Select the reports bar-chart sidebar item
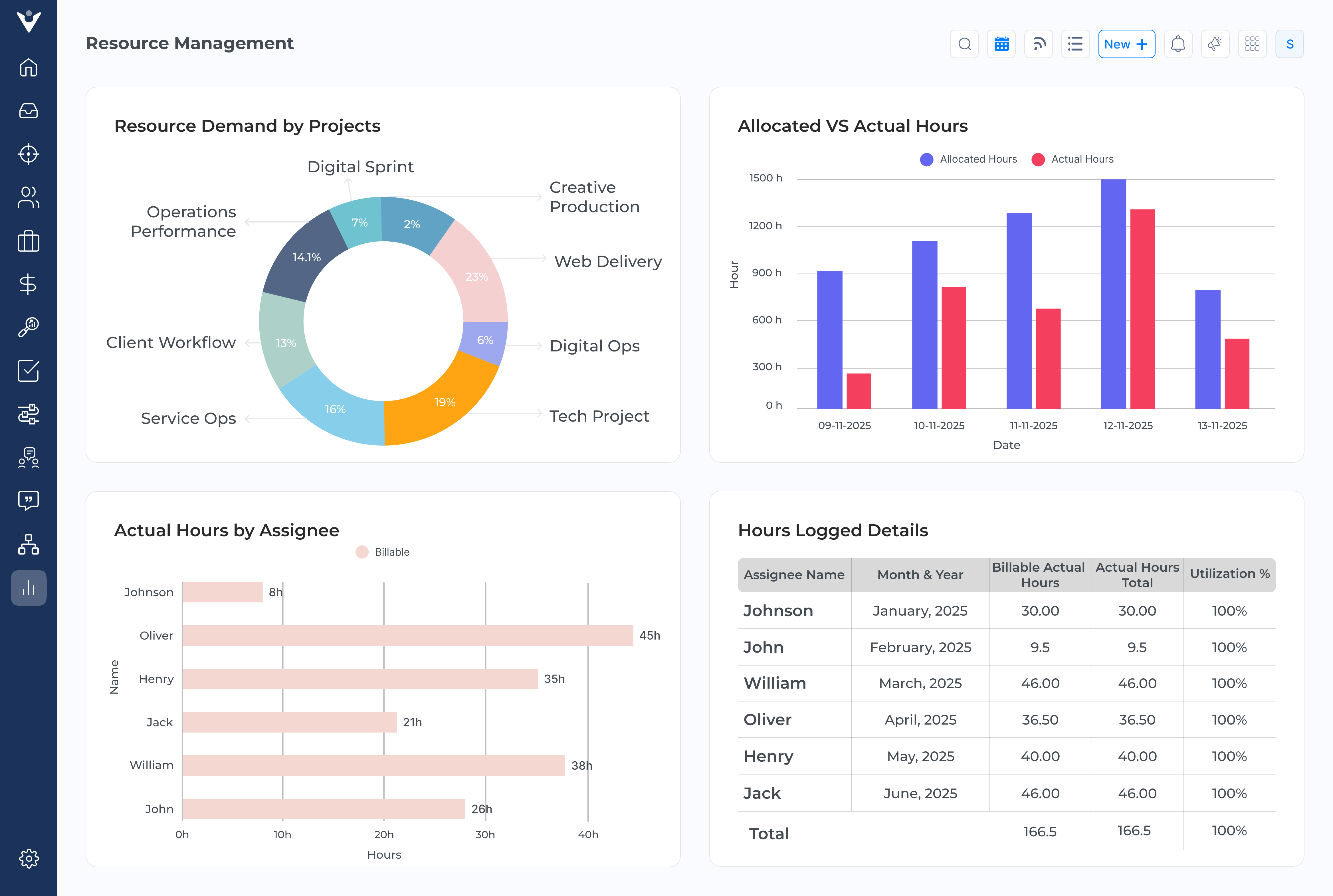 click(x=28, y=587)
